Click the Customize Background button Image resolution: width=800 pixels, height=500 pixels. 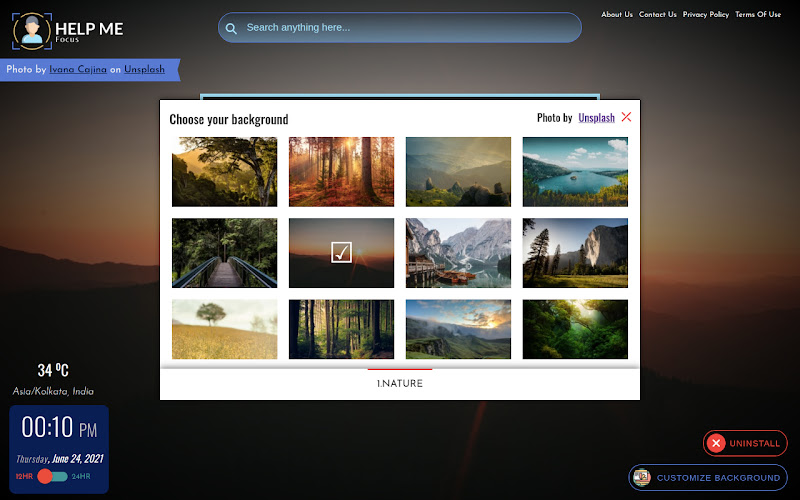[x=708, y=478]
